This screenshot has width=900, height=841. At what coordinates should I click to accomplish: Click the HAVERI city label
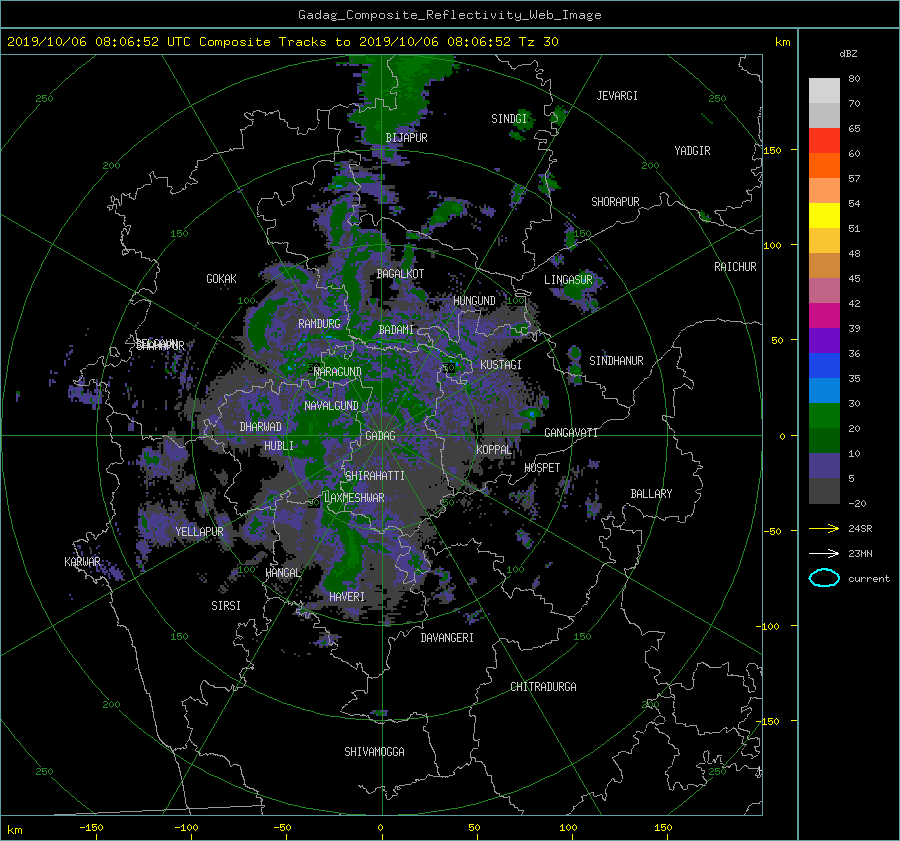coord(347,597)
